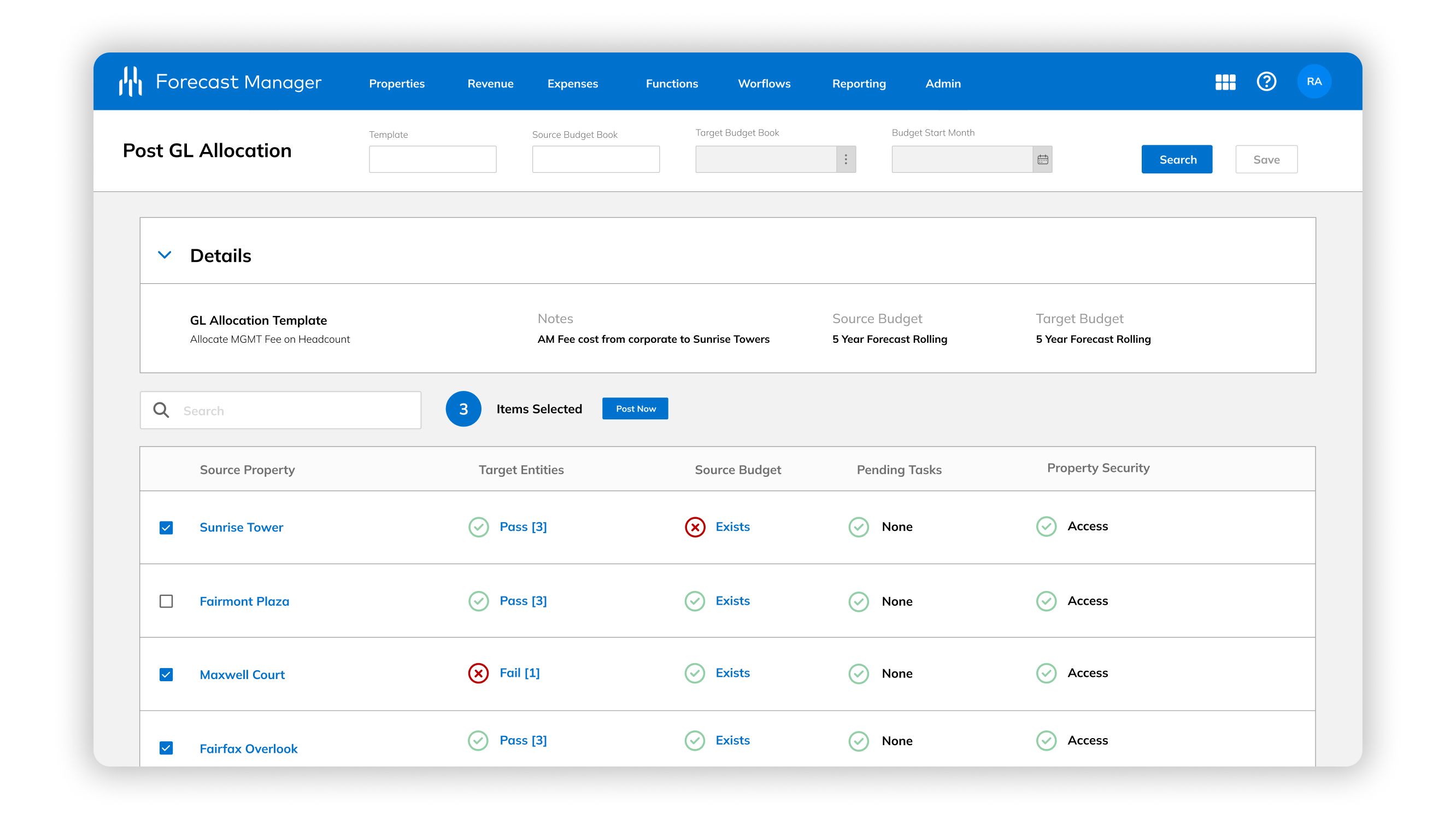
Task: Check the Fairmont Plaza checkbox
Action: [166, 601]
